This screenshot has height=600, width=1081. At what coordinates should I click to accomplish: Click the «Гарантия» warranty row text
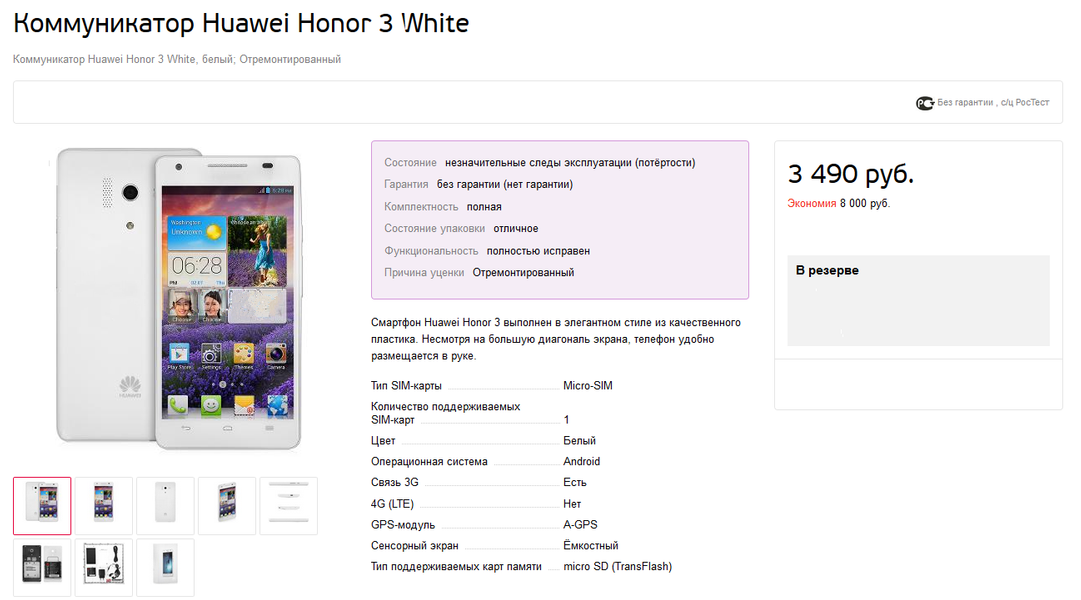pyautogui.click(x=504, y=184)
